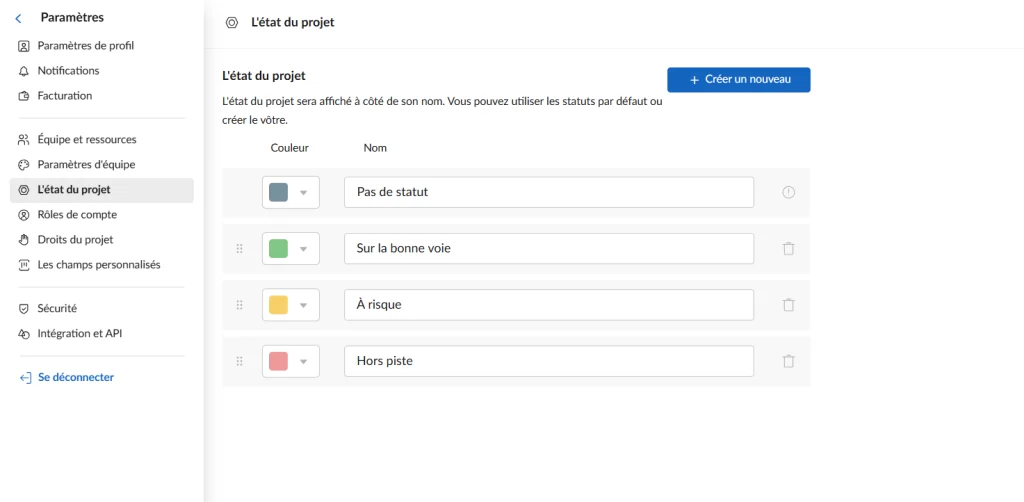Click the drag handle of Hors piste row
Screen dimensions: 1024x502
[x=239, y=361]
